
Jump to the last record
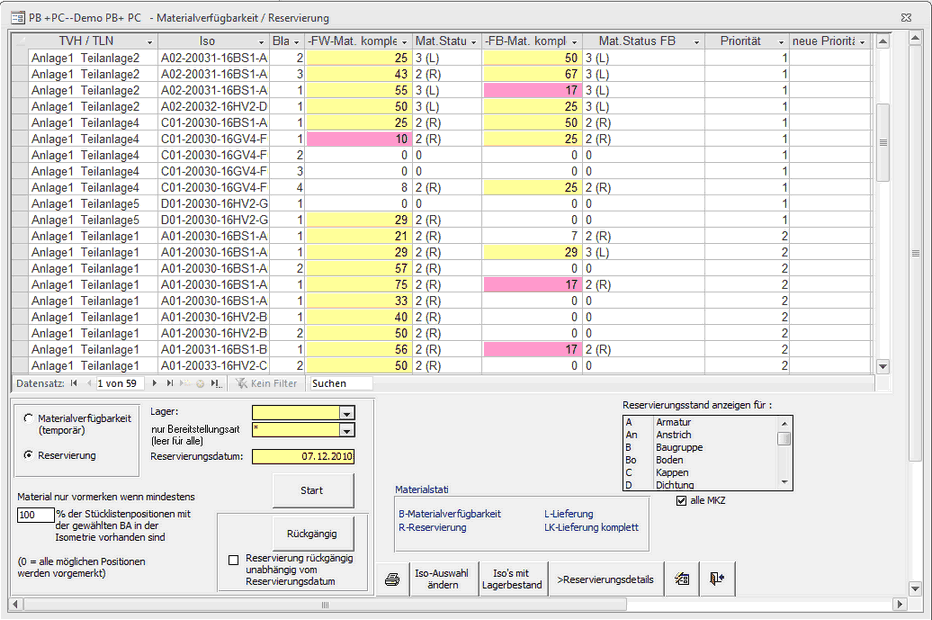[x=170, y=383]
